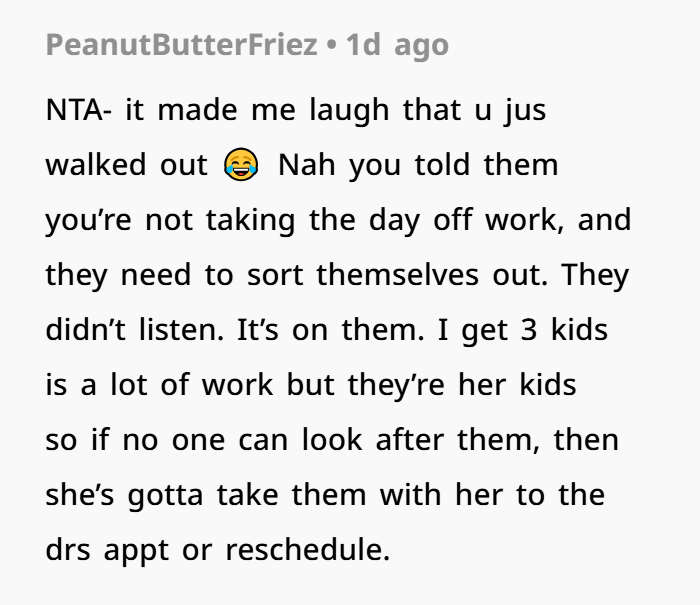Click the text "drs appt"

pos(121,550)
